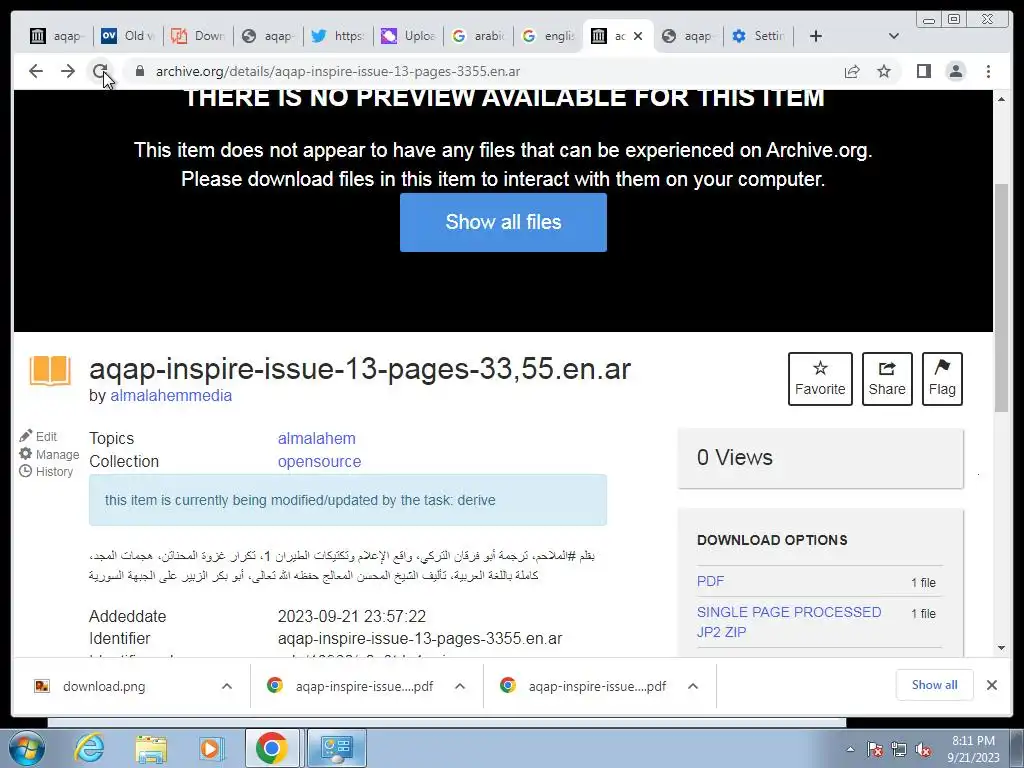Go forward to the next page

(x=68, y=71)
